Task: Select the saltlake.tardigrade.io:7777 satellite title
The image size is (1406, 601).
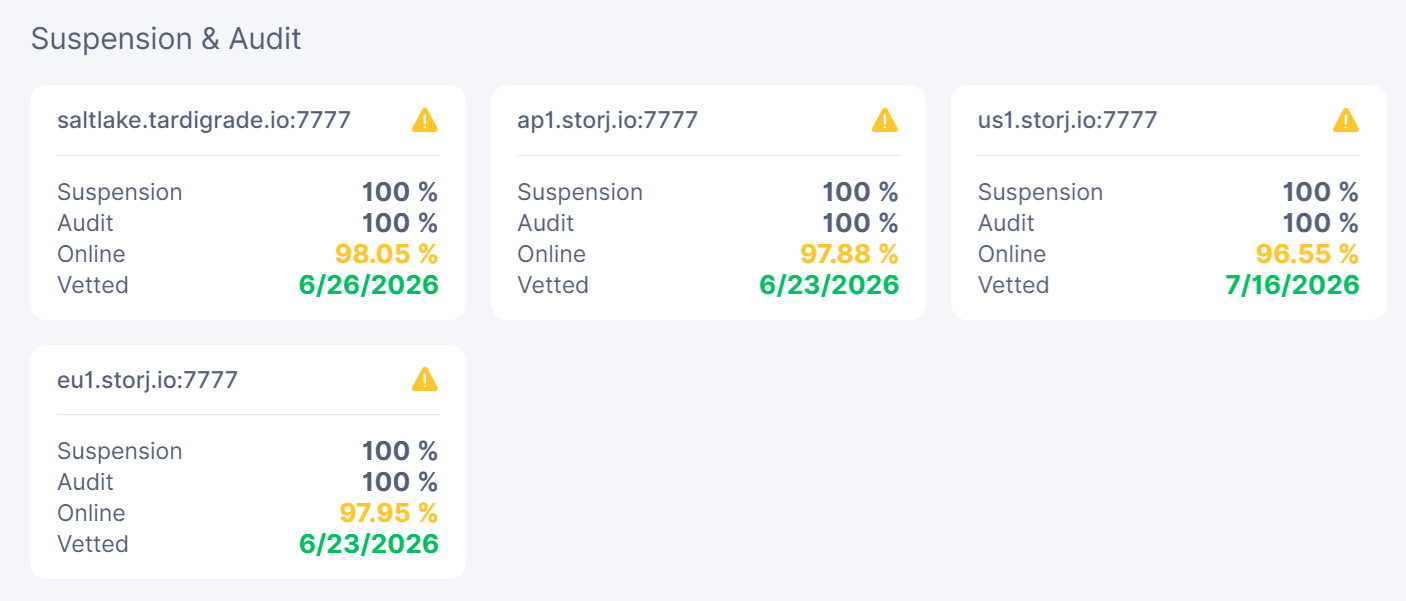Action: [204, 120]
